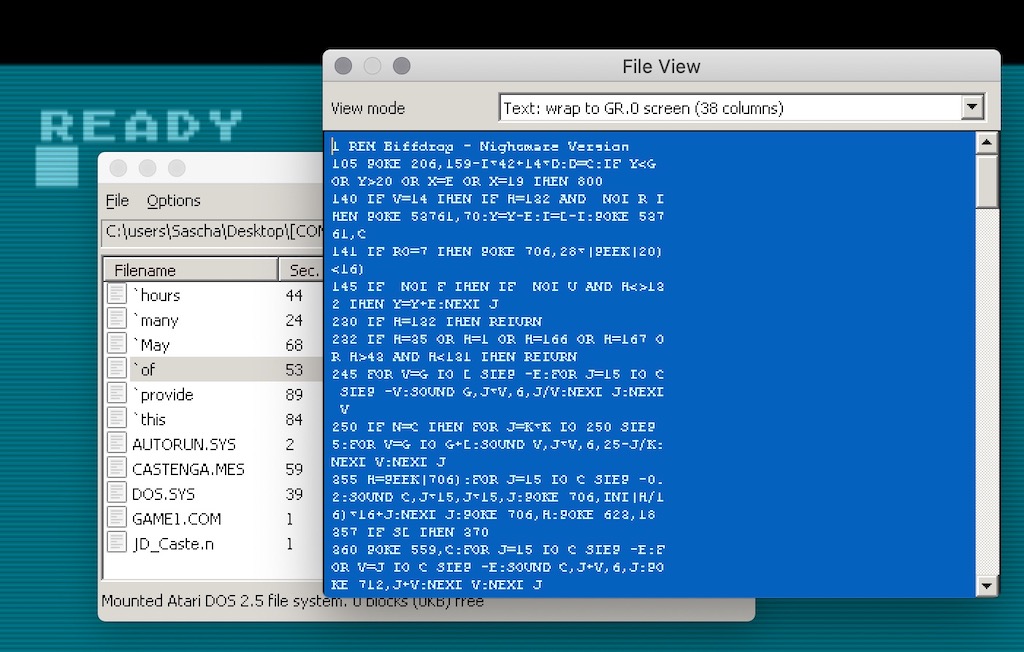The height and width of the screenshot is (652, 1024).
Task: Click the file icon next to `May
Action: click(x=117, y=344)
